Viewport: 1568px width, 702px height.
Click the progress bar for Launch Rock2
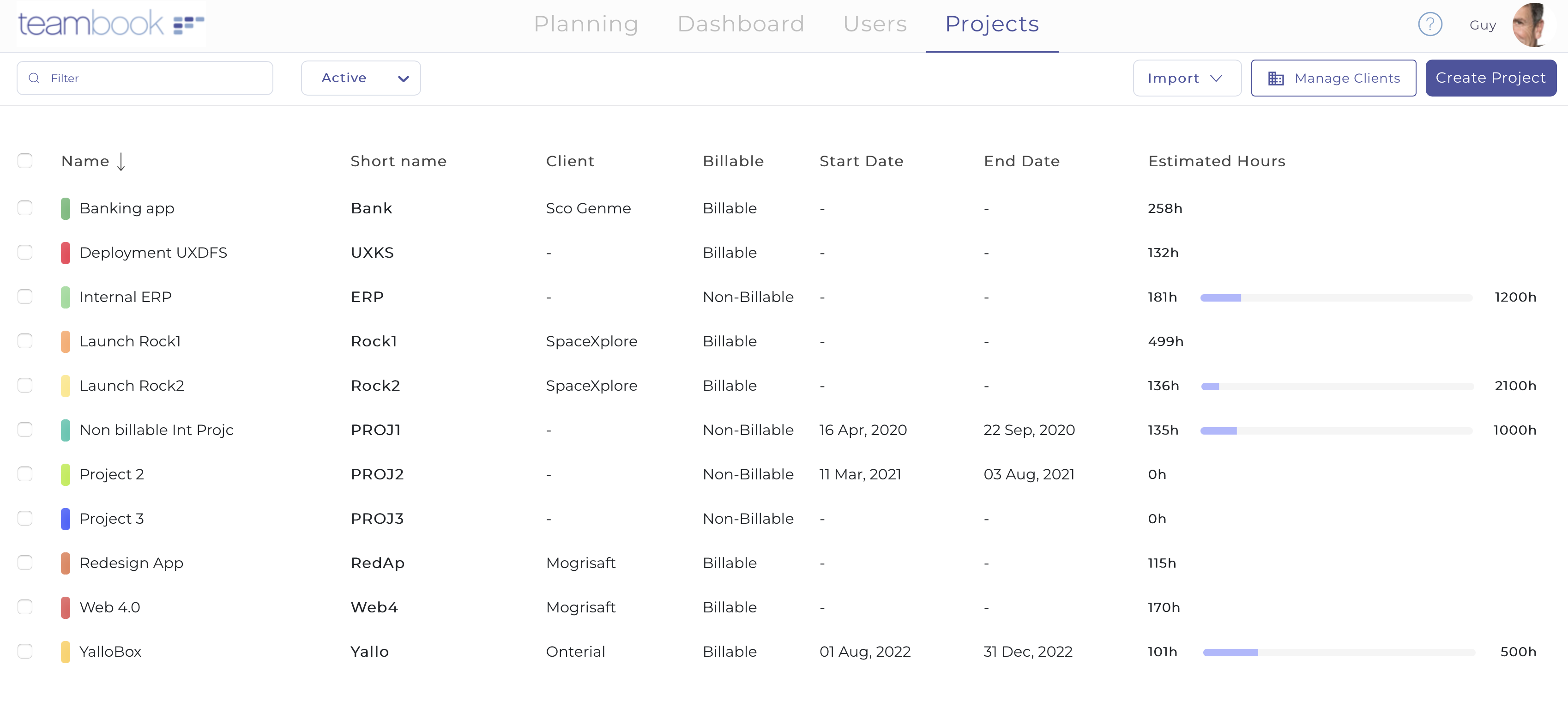(x=1336, y=385)
